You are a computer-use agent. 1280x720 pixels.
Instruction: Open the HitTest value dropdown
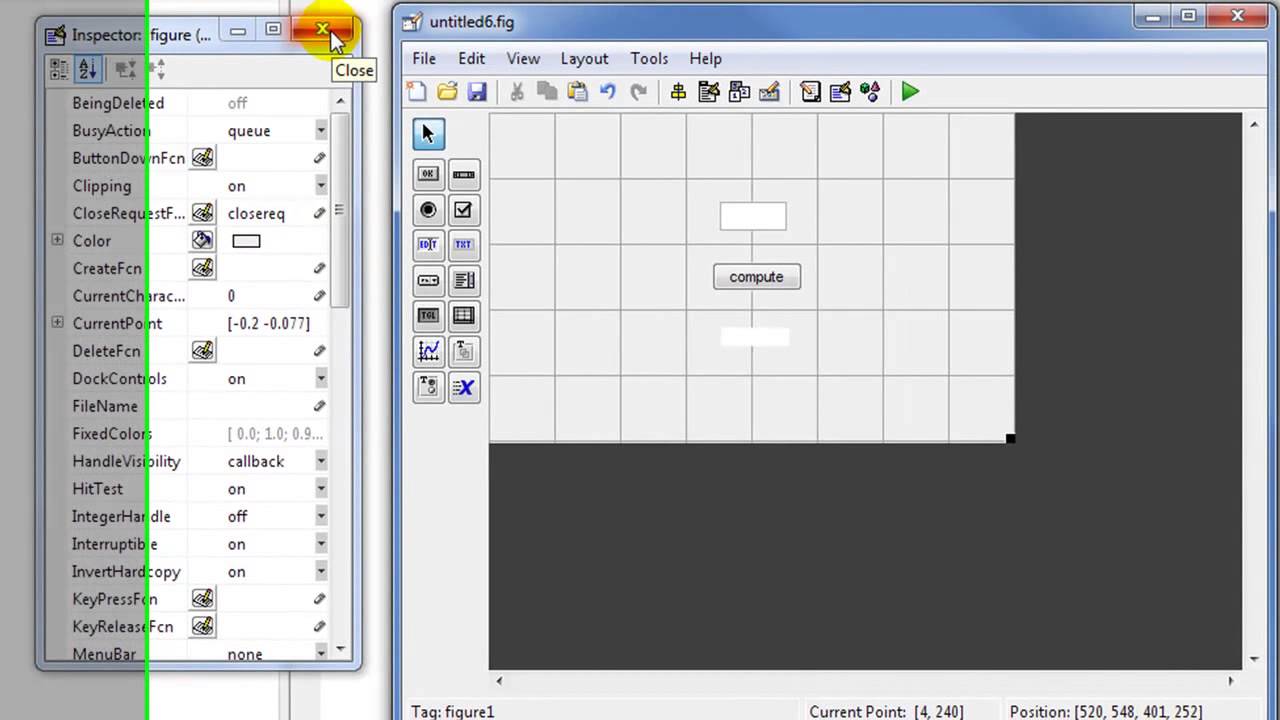321,489
